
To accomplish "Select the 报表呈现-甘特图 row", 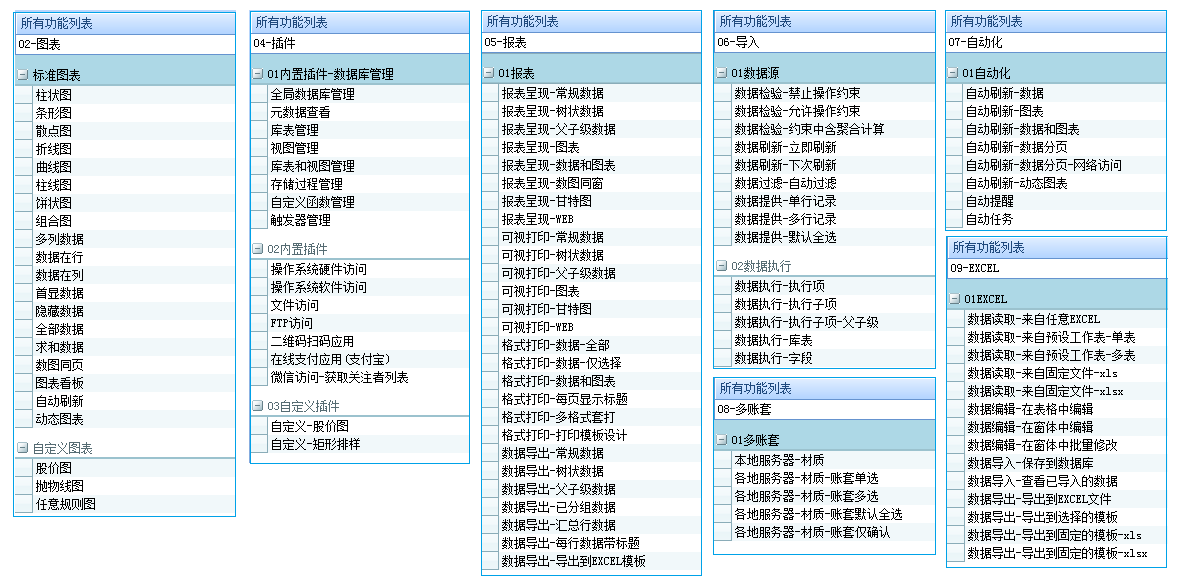I will [592, 201].
